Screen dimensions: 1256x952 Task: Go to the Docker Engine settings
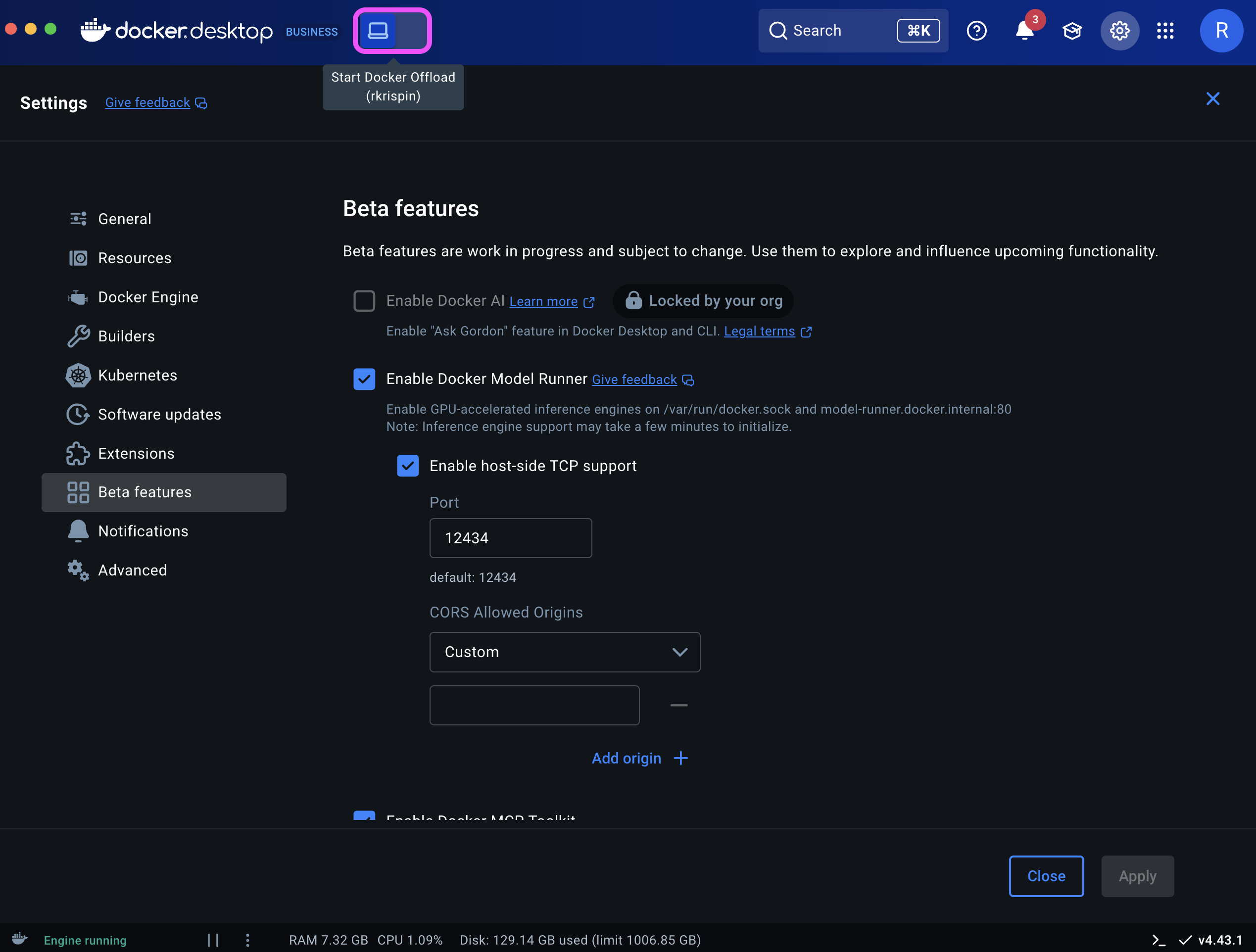coord(147,297)
